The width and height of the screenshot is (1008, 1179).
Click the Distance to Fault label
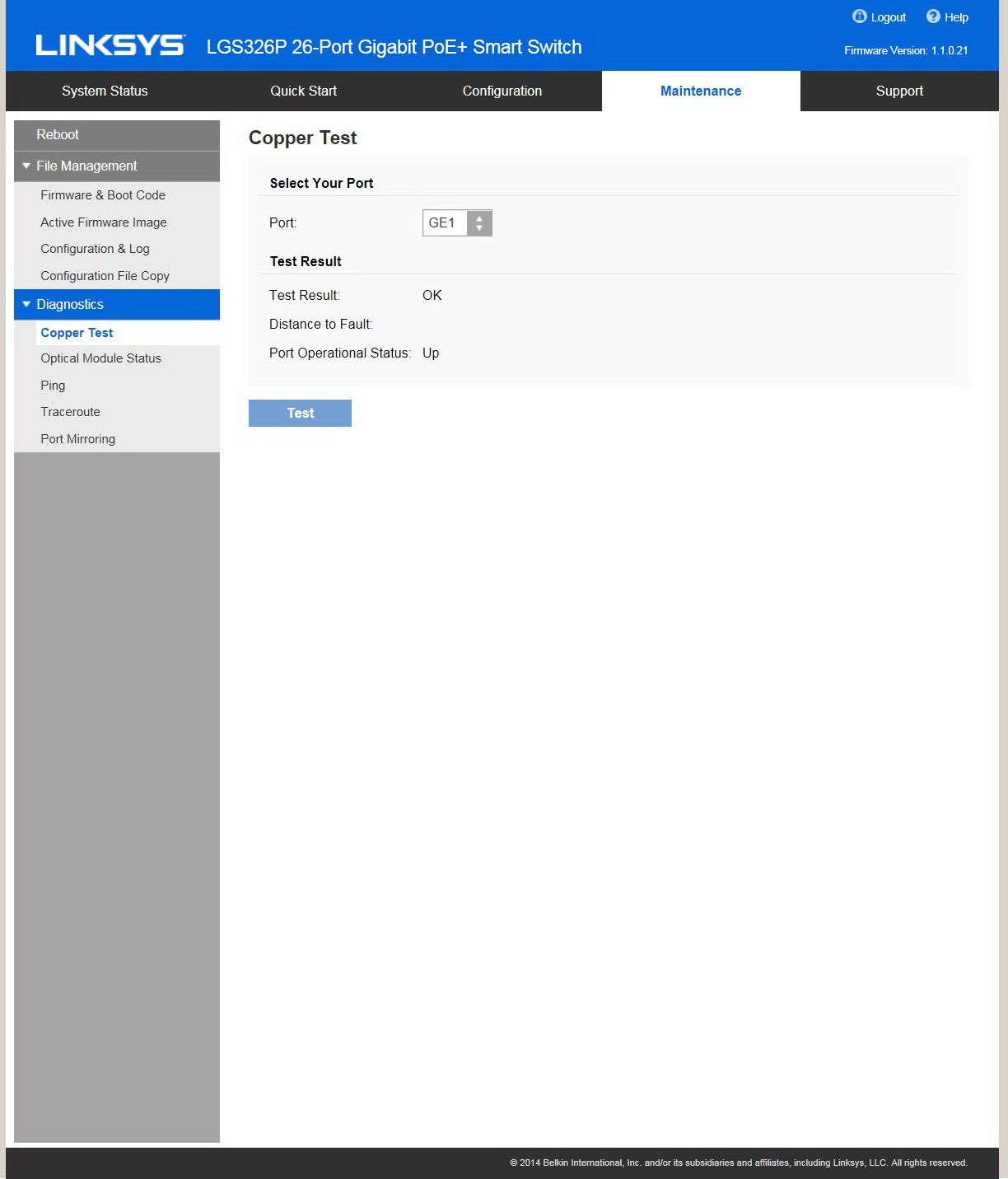pyautogui.click(x=321, y=324)
